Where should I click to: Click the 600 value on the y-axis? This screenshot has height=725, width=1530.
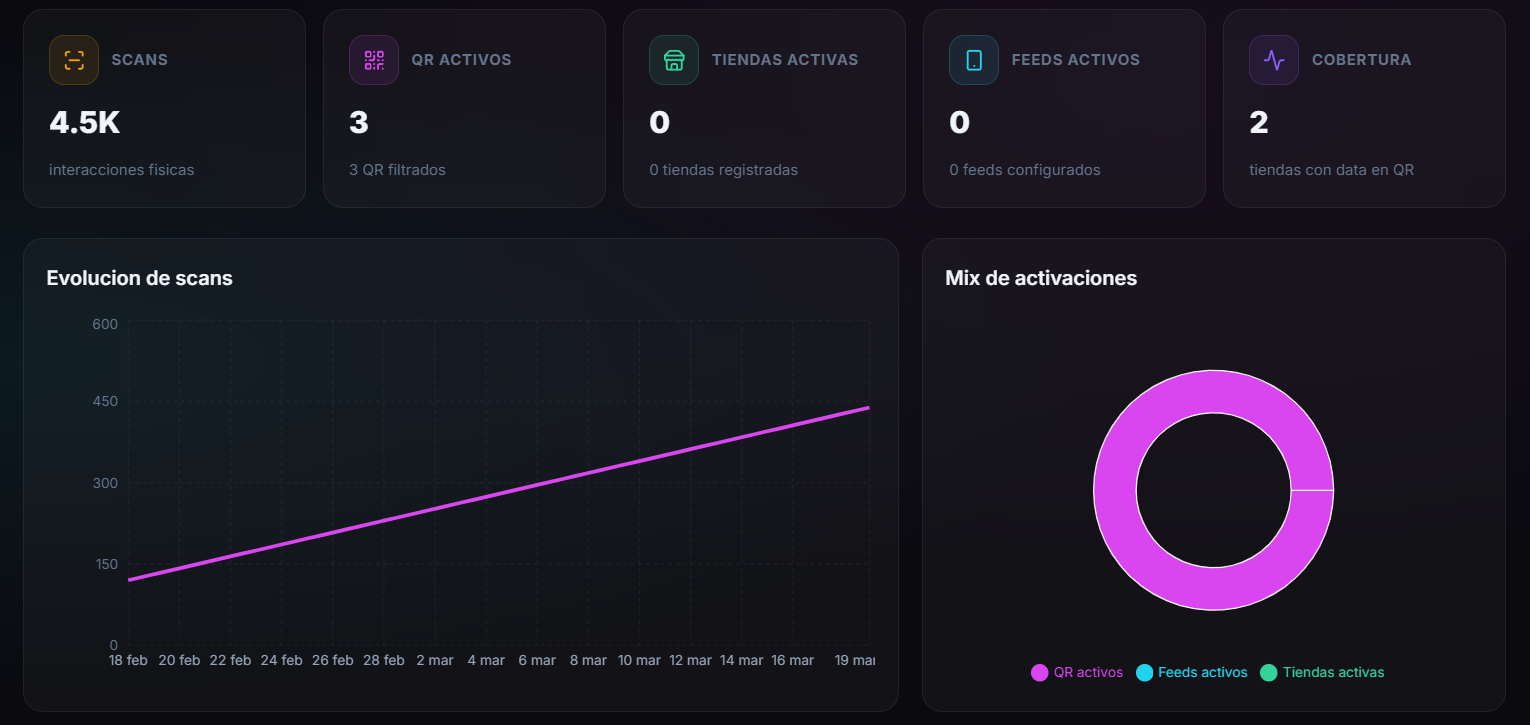(x=104, y=324)
